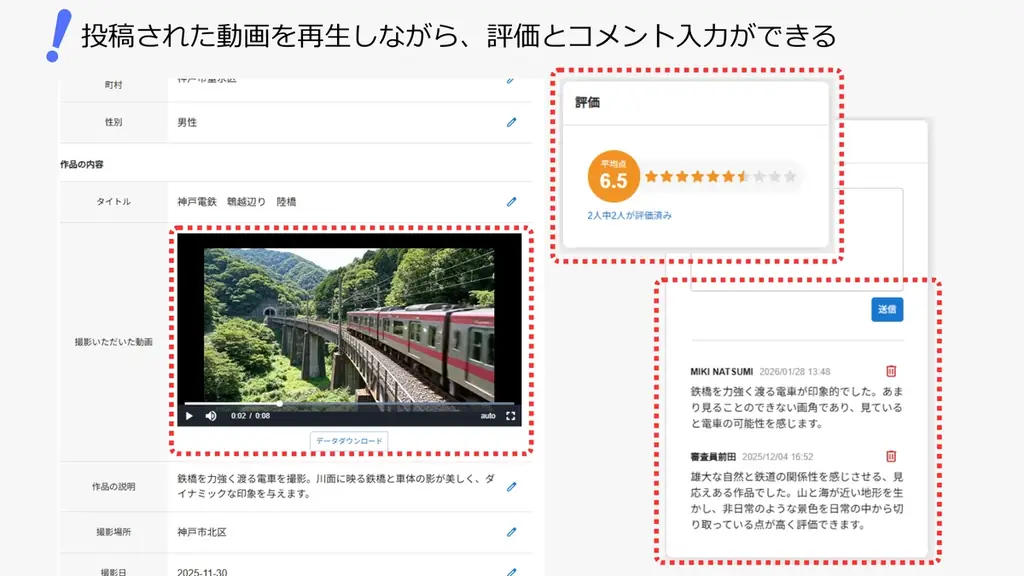Click the データダウンロード button

[352, 441]
